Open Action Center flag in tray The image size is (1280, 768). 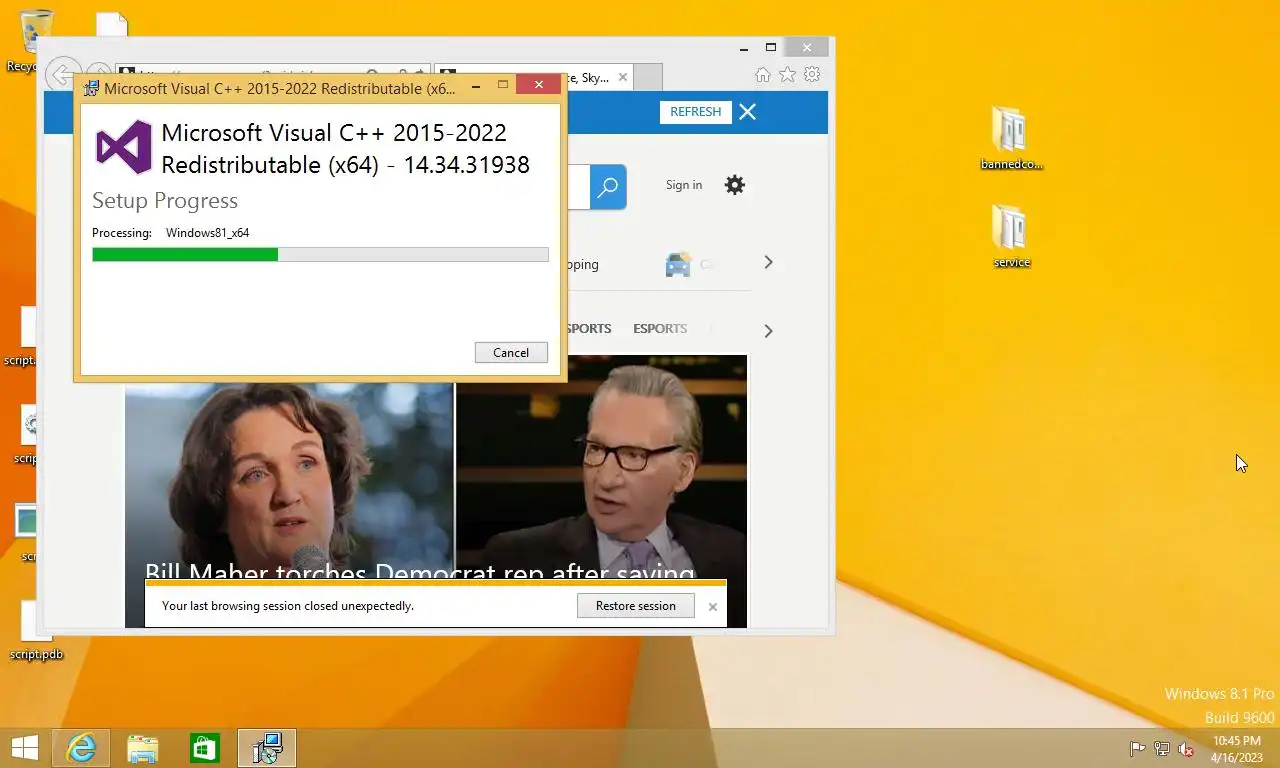(1138, 749)
